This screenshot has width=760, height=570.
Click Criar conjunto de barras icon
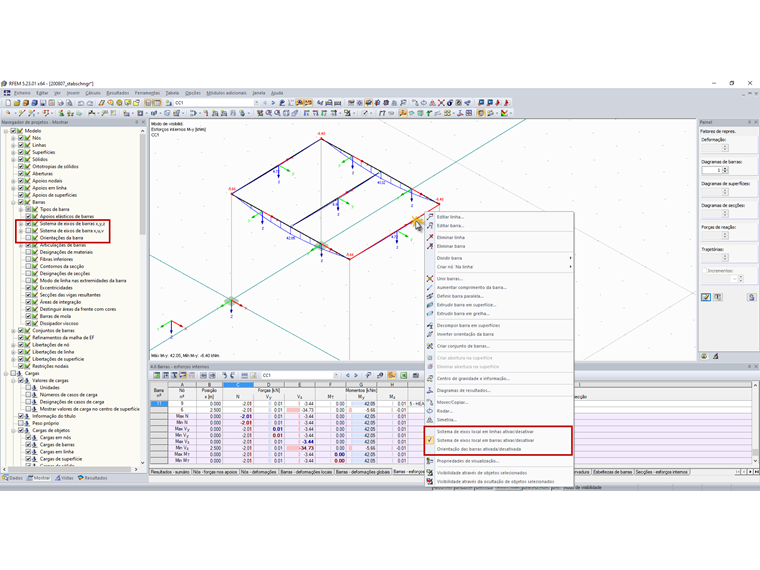[430, 346]
